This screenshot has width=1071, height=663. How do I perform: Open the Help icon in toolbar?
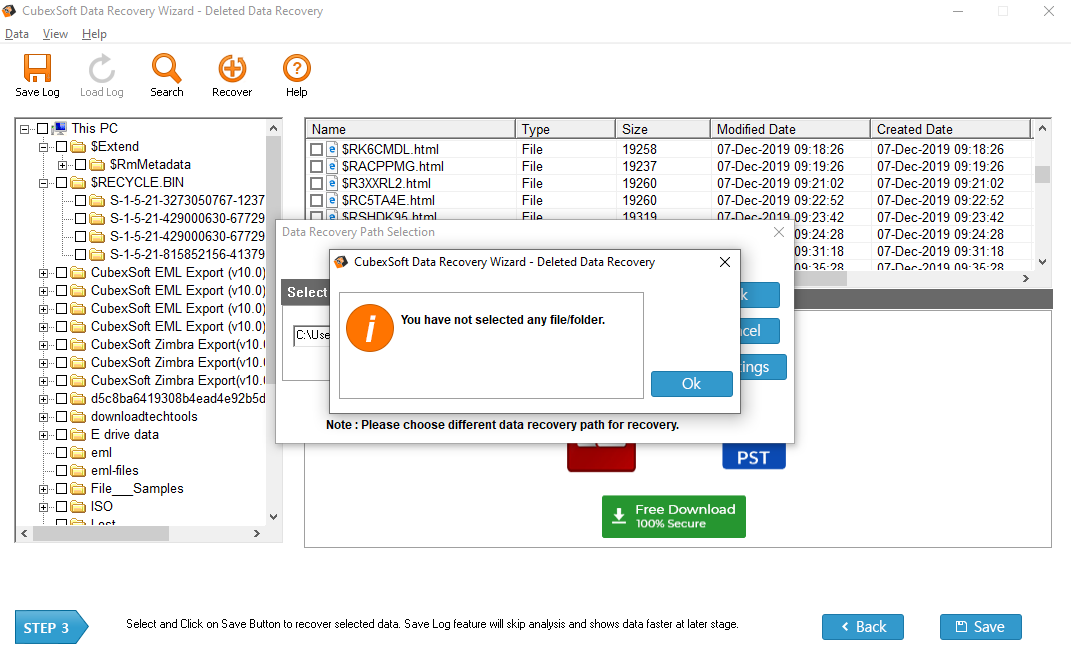[x=296, y=68]
